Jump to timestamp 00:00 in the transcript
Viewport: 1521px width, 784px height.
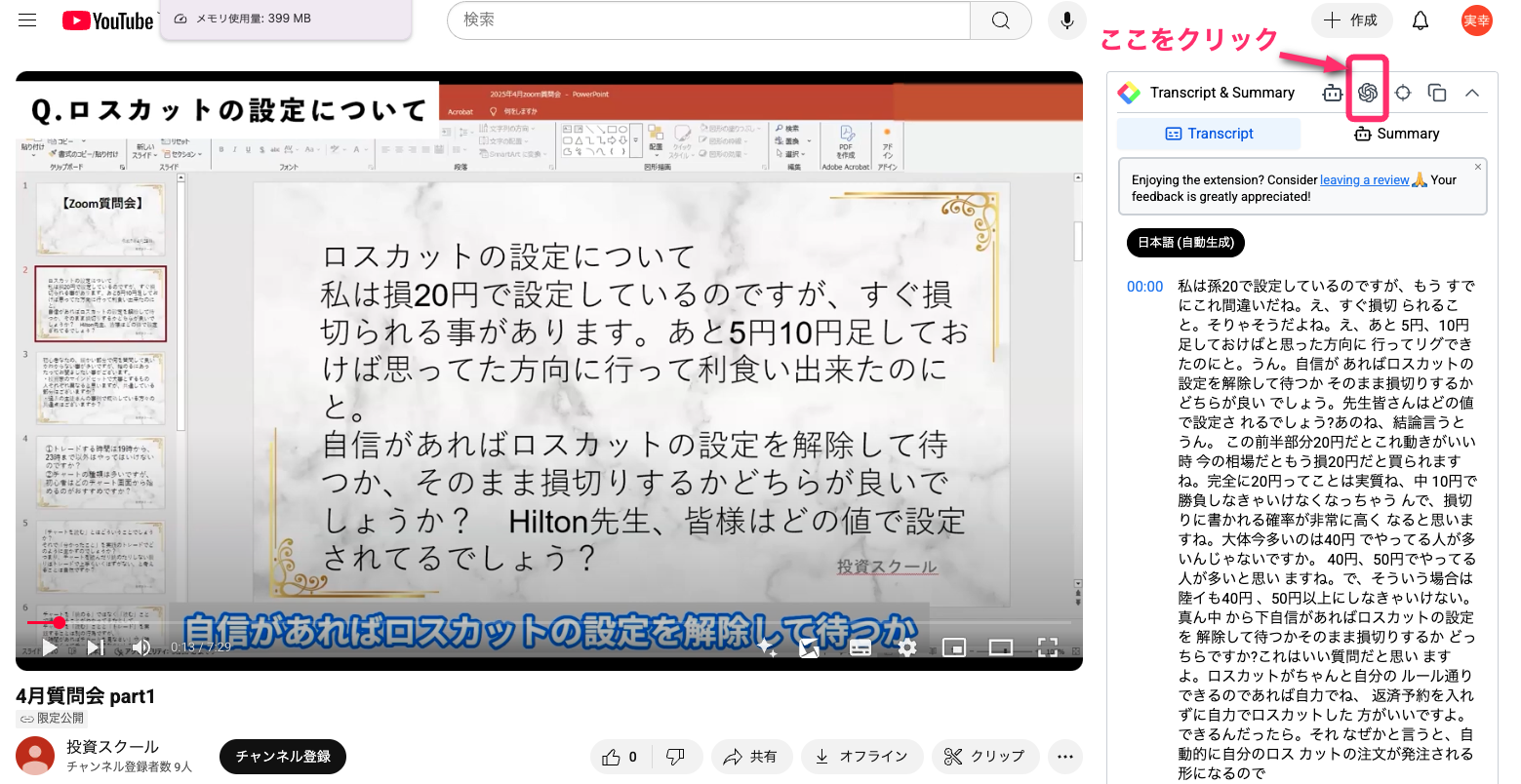pyautogui.click(x=1144, y=286)
